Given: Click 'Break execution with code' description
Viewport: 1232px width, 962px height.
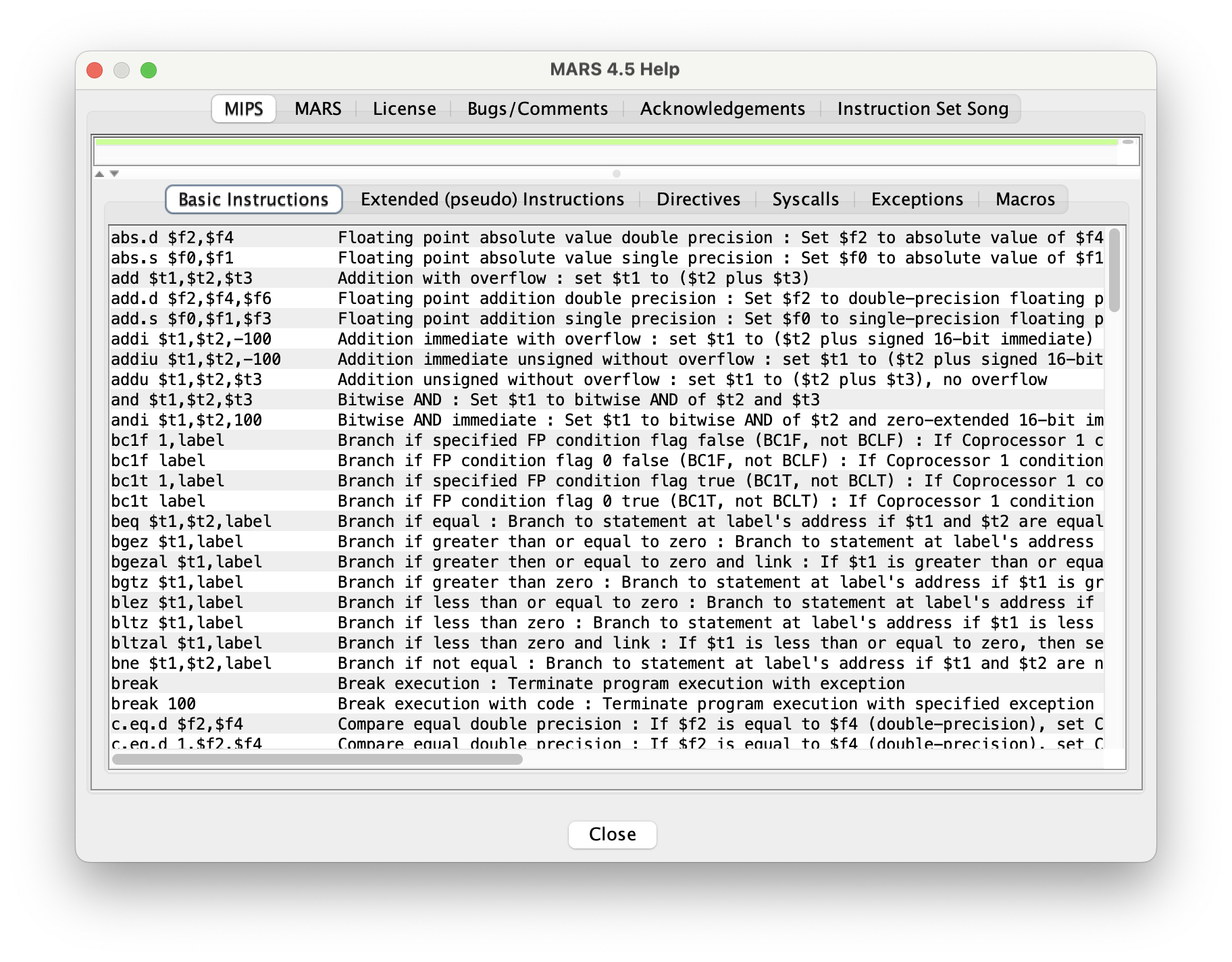Looking at the screenshot, I should point(456,704).
